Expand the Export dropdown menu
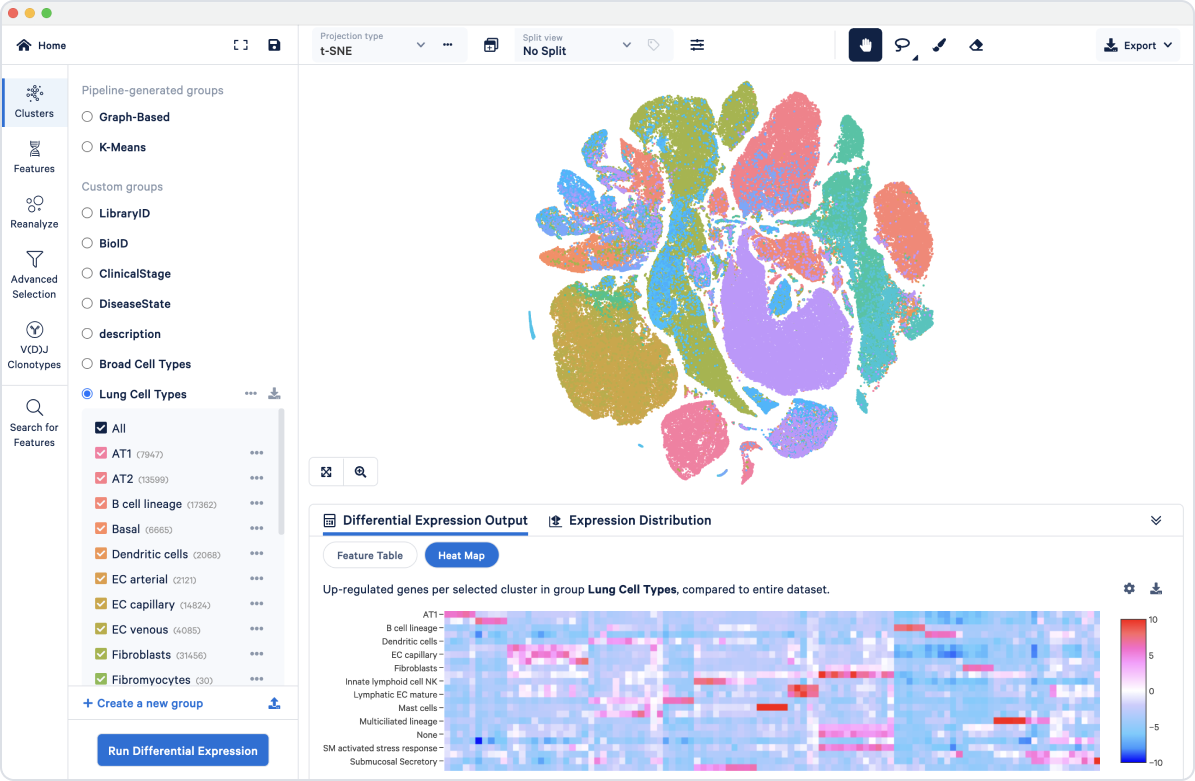The image size is (1195, 781). (x=1138, y=45)
